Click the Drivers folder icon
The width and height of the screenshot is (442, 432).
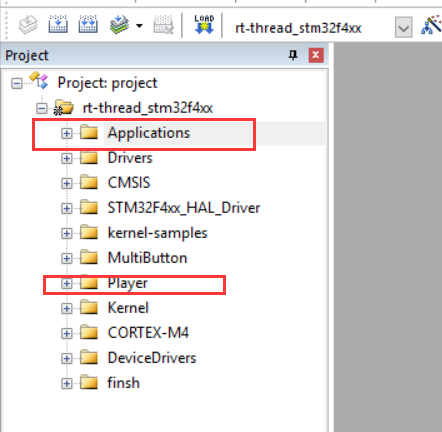(89, 157)
